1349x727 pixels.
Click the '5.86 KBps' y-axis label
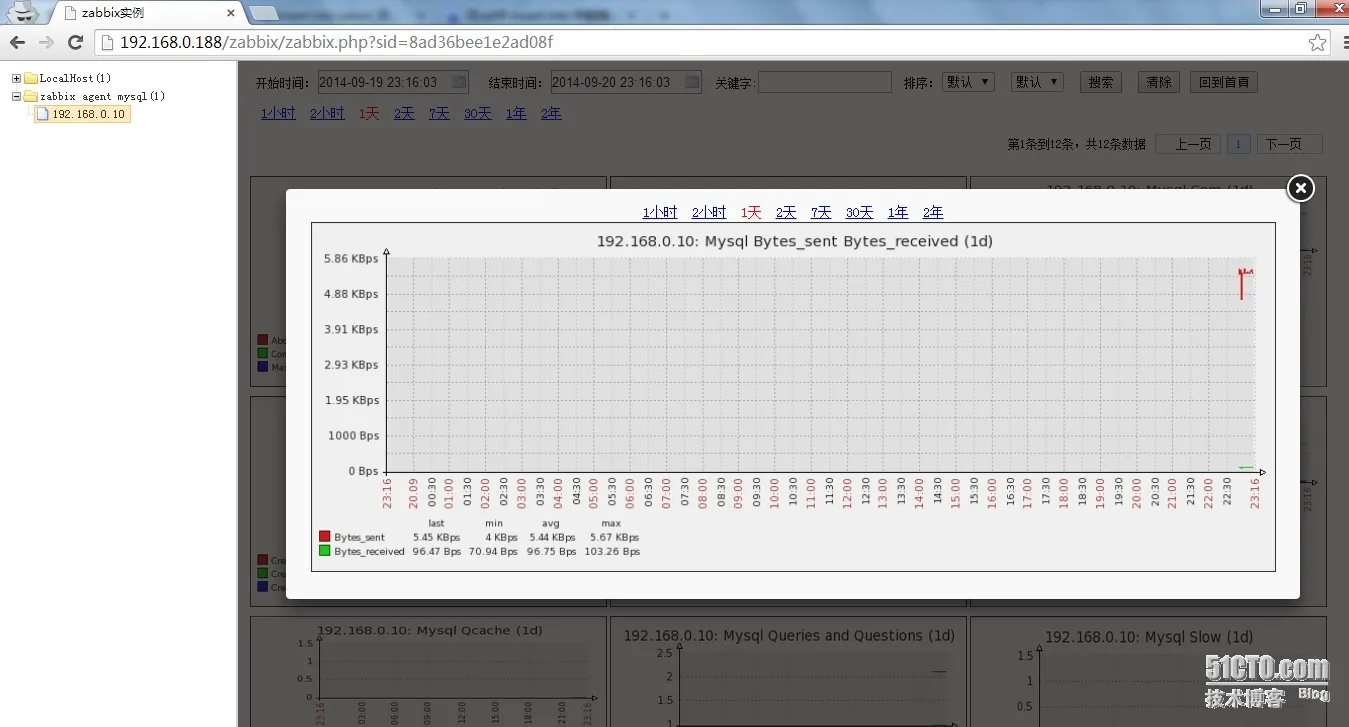pos(351,259)
